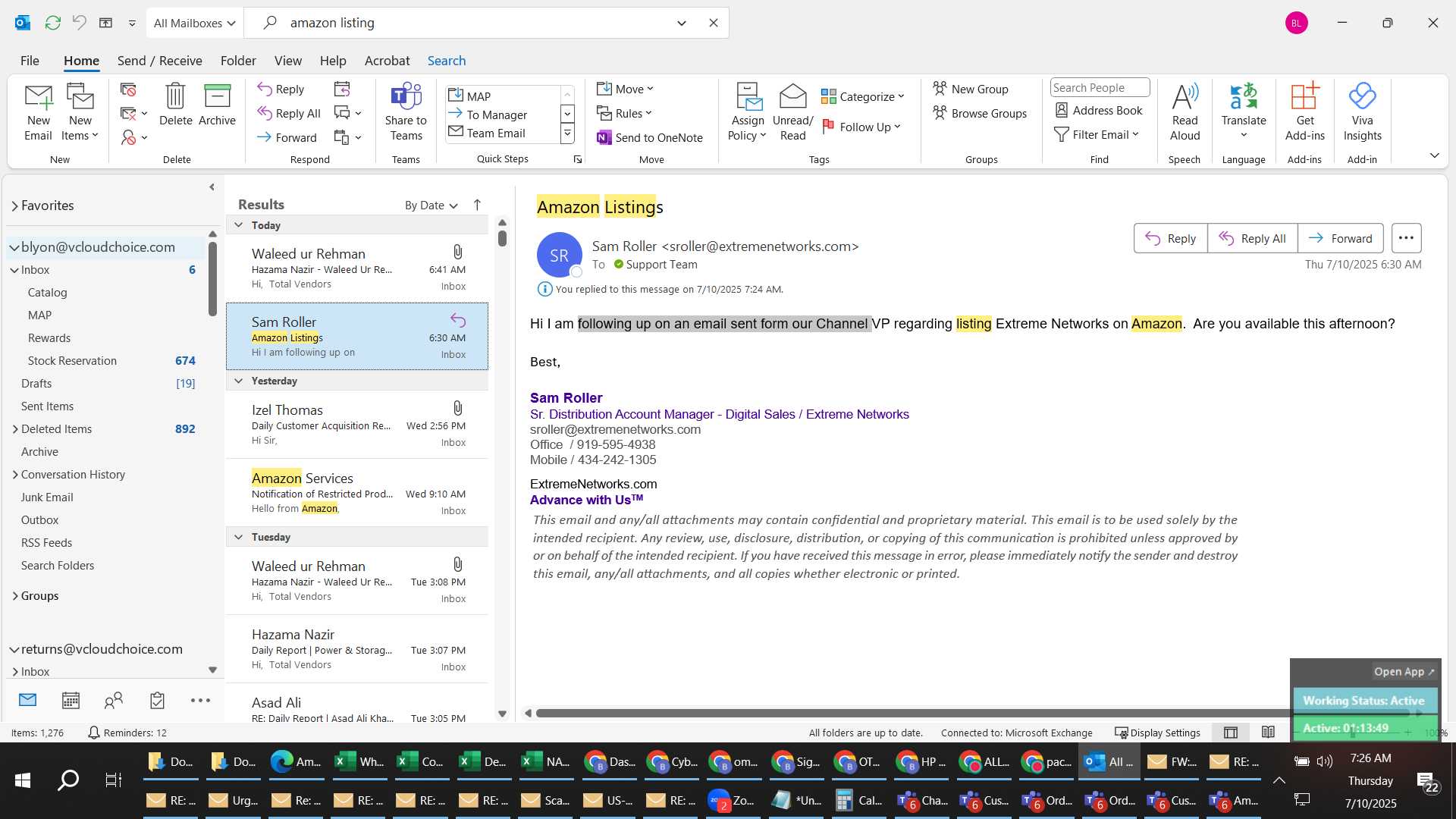Click the Send/Receive sync icon in title bar
The height and width of the screenshot is (819, 1456).
tap(52, 23)
